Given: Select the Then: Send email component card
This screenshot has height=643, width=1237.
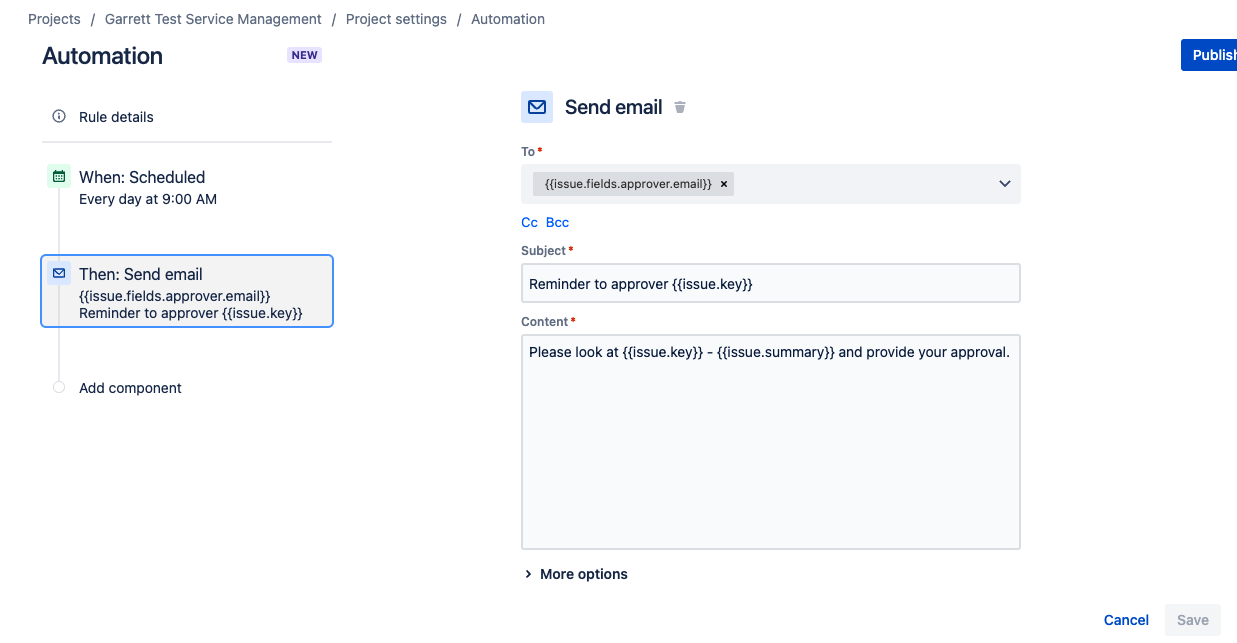Looking at the screenshot, I should (187, 290).
